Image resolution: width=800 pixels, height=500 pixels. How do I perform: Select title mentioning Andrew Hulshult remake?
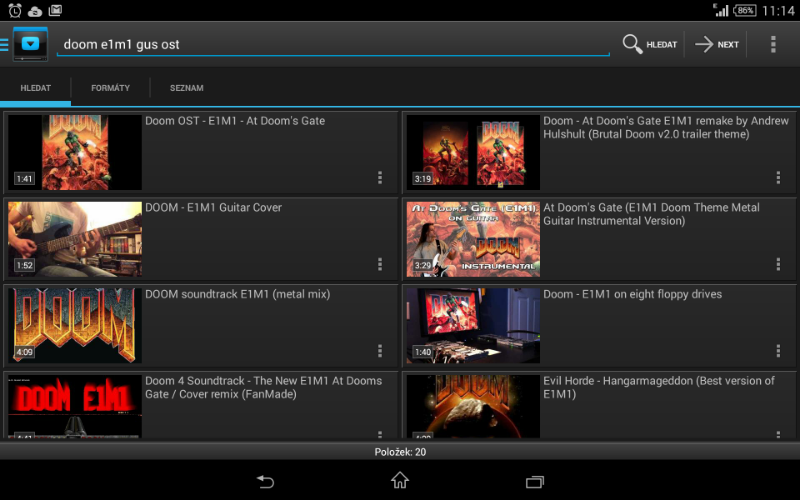(x=666, y=128)
